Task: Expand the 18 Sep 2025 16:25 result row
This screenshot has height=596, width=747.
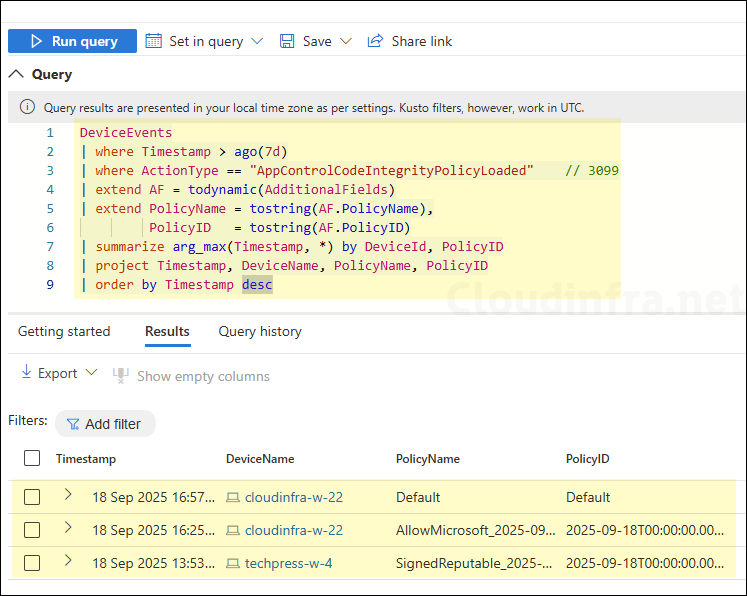Action: (x=68, y=528)
